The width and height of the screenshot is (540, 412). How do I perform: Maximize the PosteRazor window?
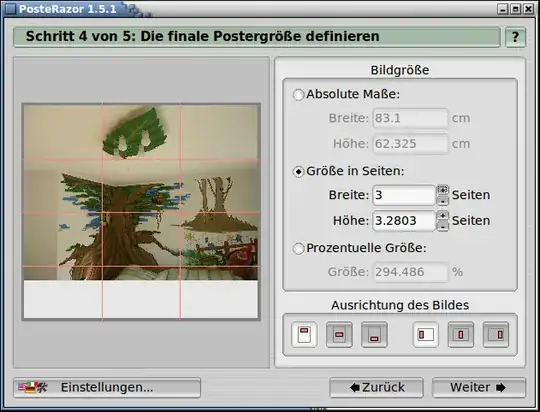pos(516,9)
